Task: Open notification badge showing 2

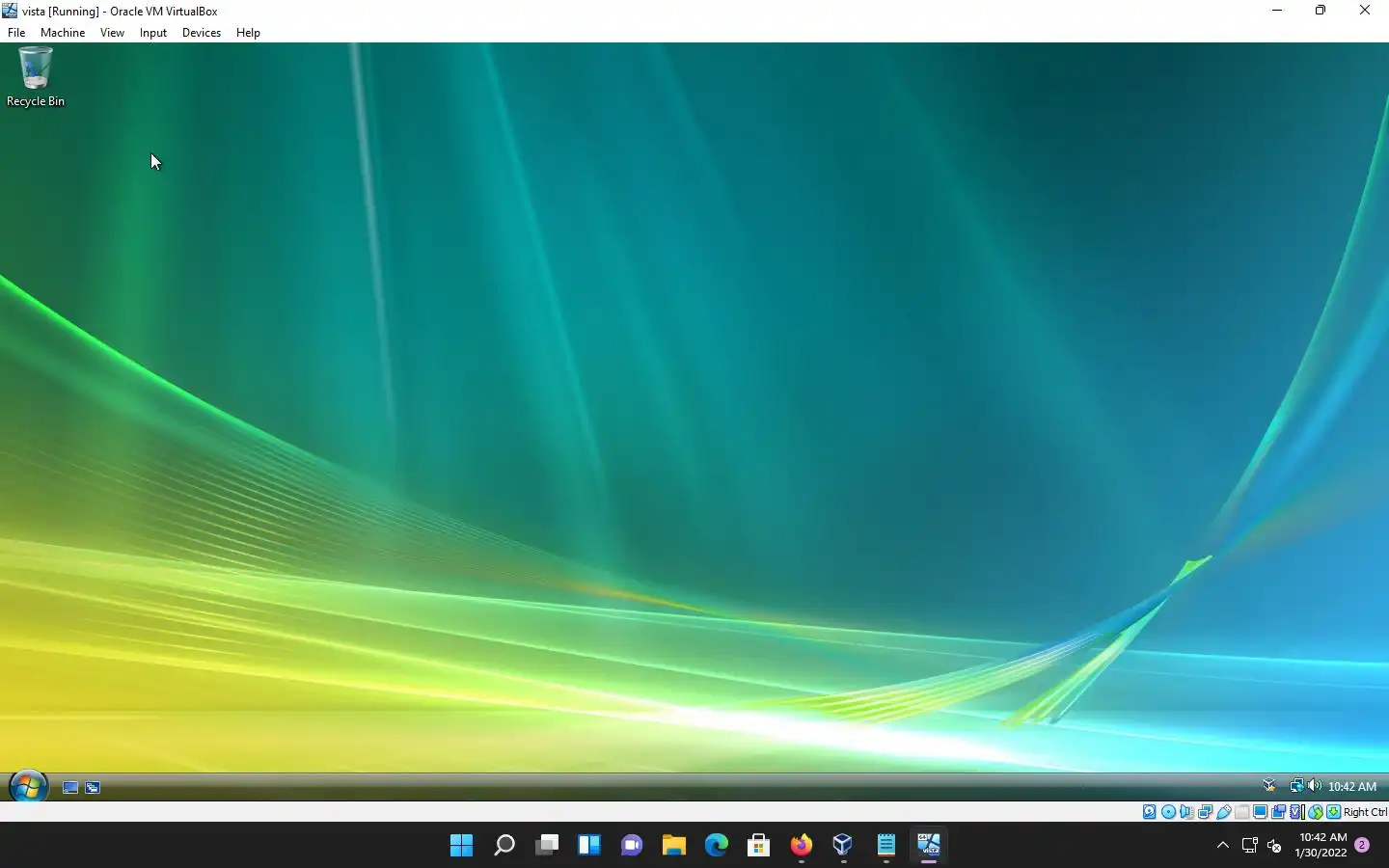Action: pos(1362,845)
